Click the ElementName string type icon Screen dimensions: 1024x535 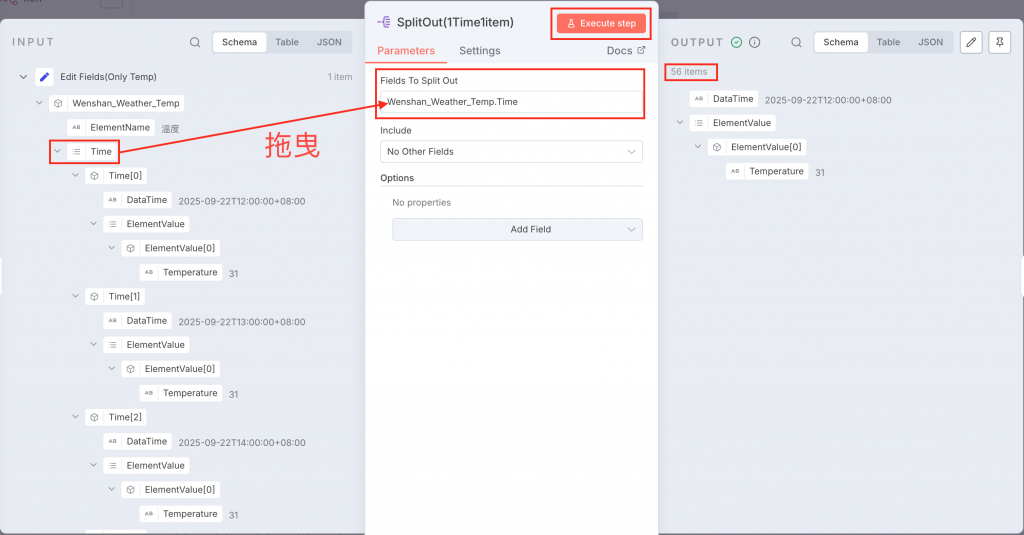pyautogui.click(x=76, y=127)
